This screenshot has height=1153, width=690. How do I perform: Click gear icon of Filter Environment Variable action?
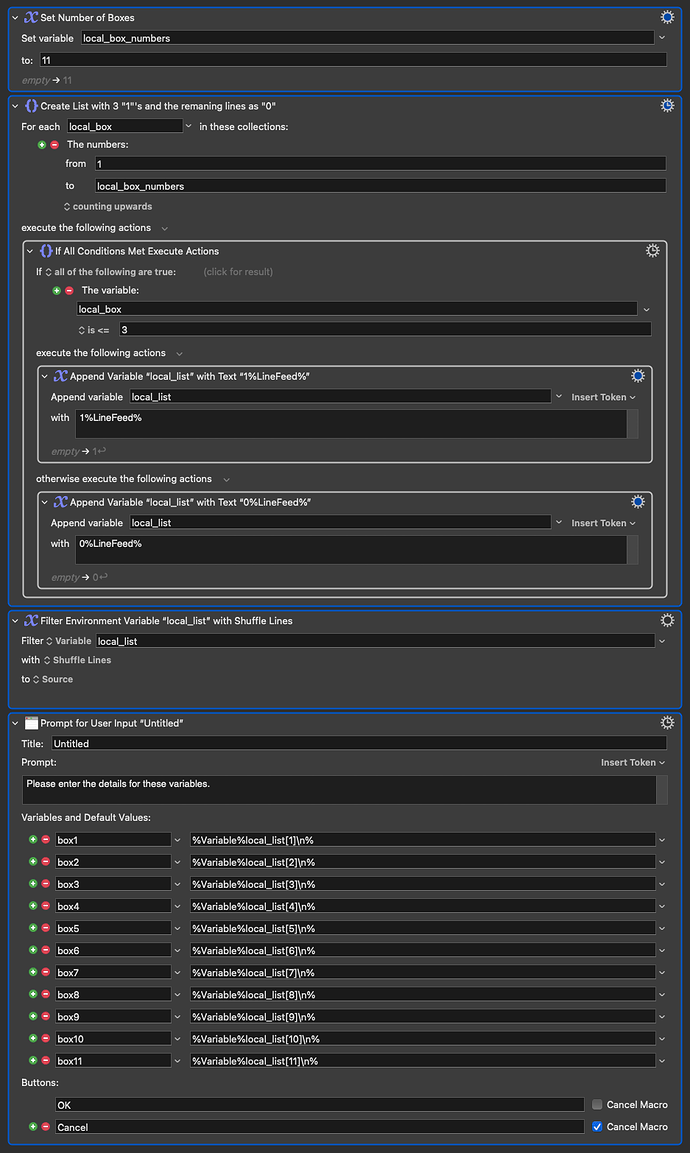(x=668, y=620)
